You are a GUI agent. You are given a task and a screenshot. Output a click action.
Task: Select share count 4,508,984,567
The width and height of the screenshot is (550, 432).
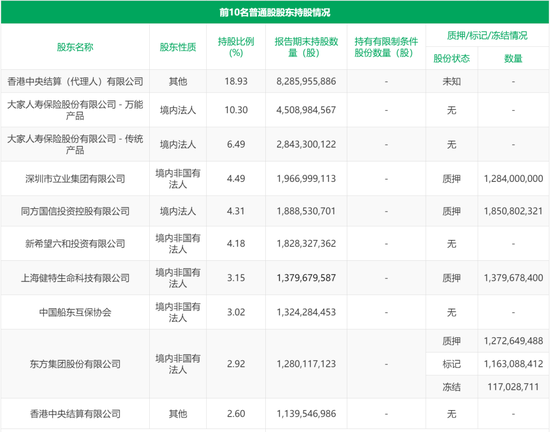pyautogui.click(x=306, y=110)
